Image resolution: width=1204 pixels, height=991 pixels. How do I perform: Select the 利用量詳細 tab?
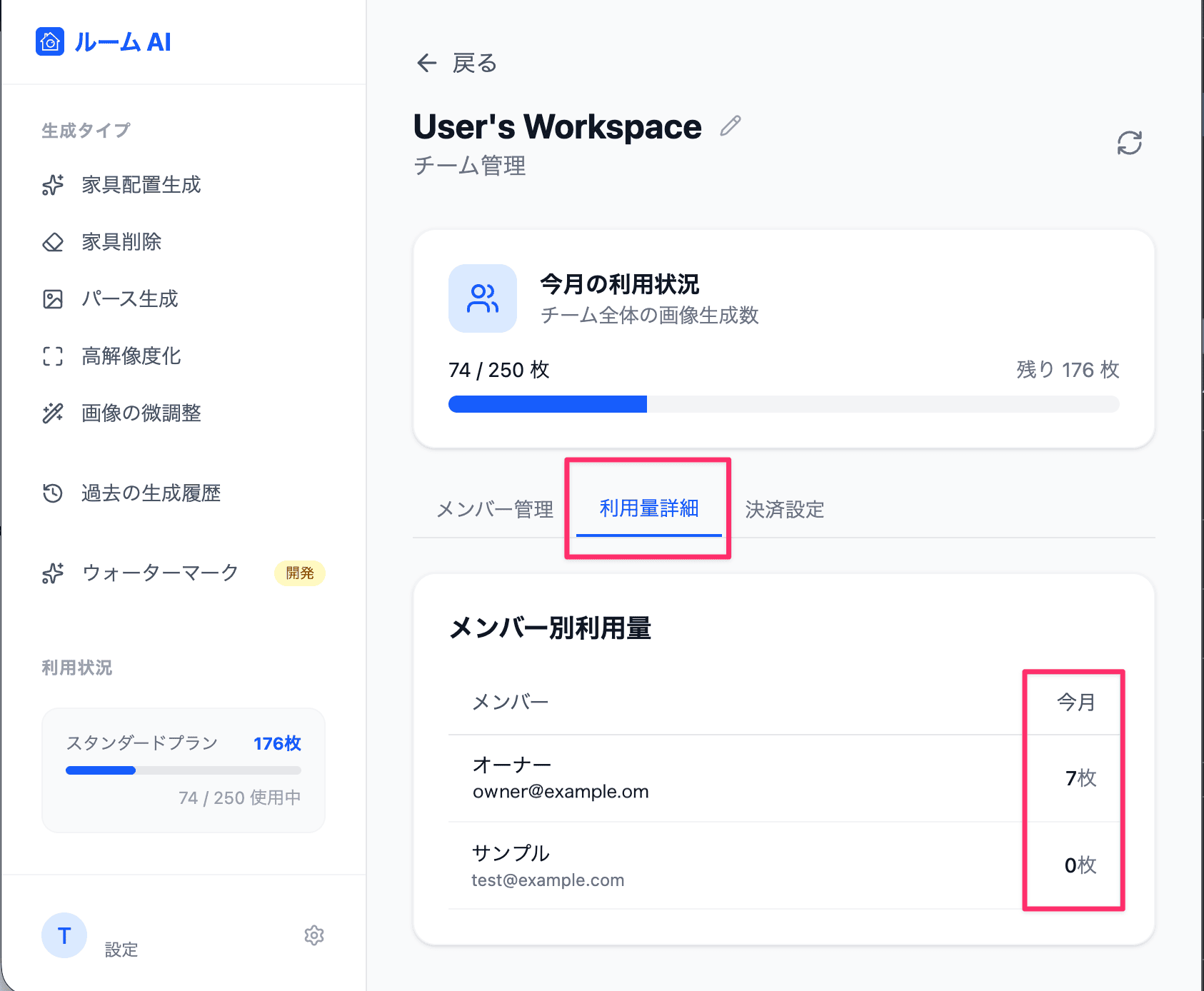pyautogui.click(x=648, y=508)
